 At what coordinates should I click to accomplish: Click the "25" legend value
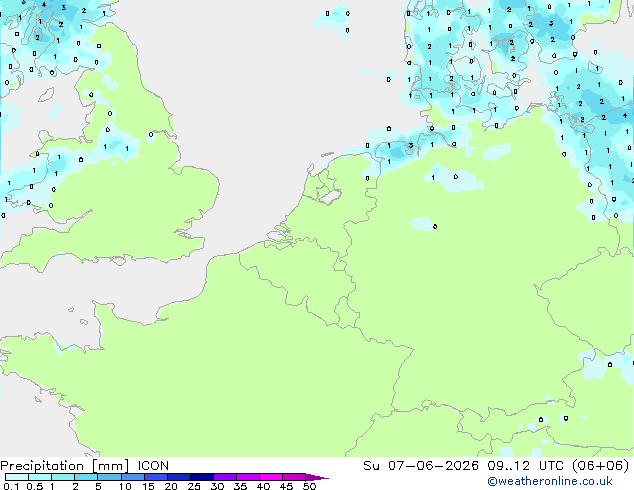click(x=194, y=486)
